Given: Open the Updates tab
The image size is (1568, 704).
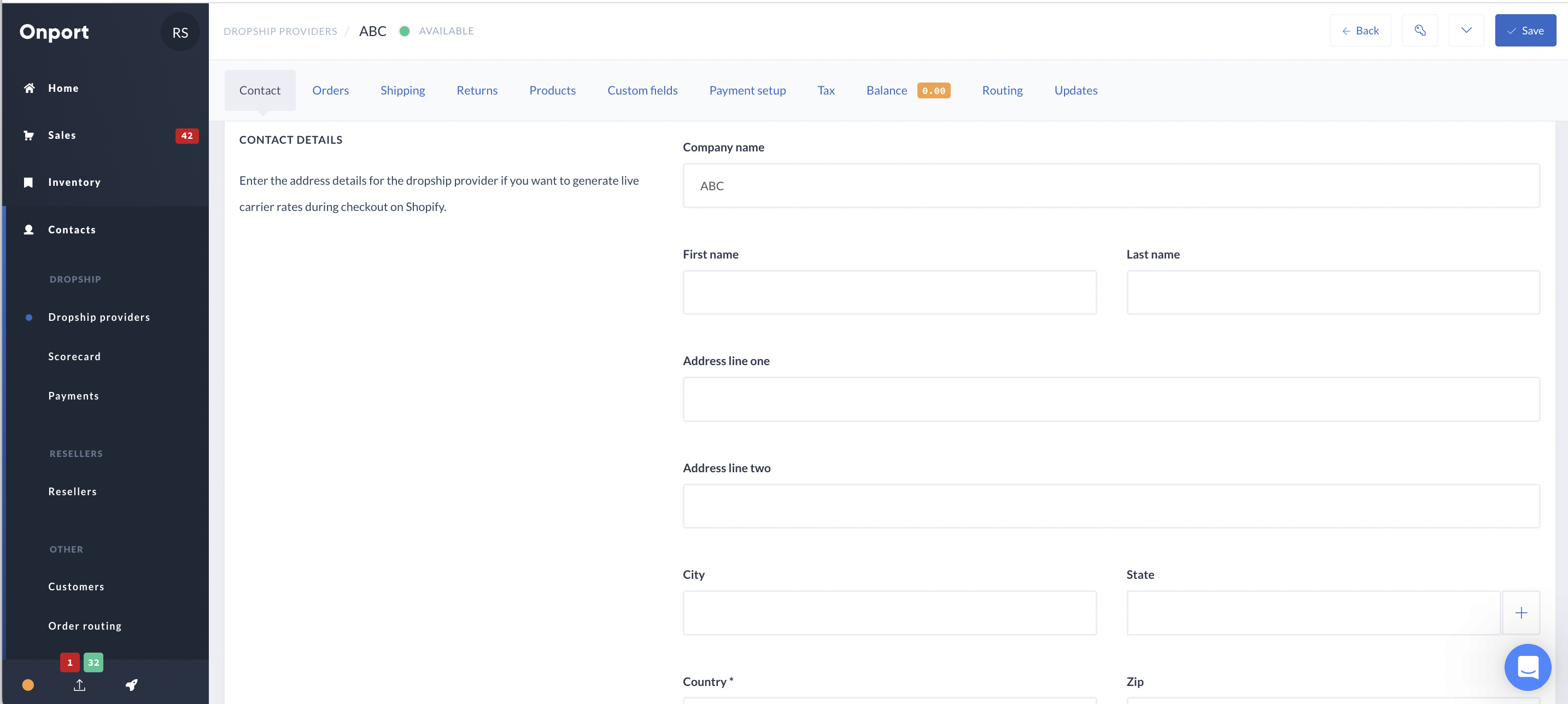Looking at the screenshot, I should click(x=1075, y=90).
